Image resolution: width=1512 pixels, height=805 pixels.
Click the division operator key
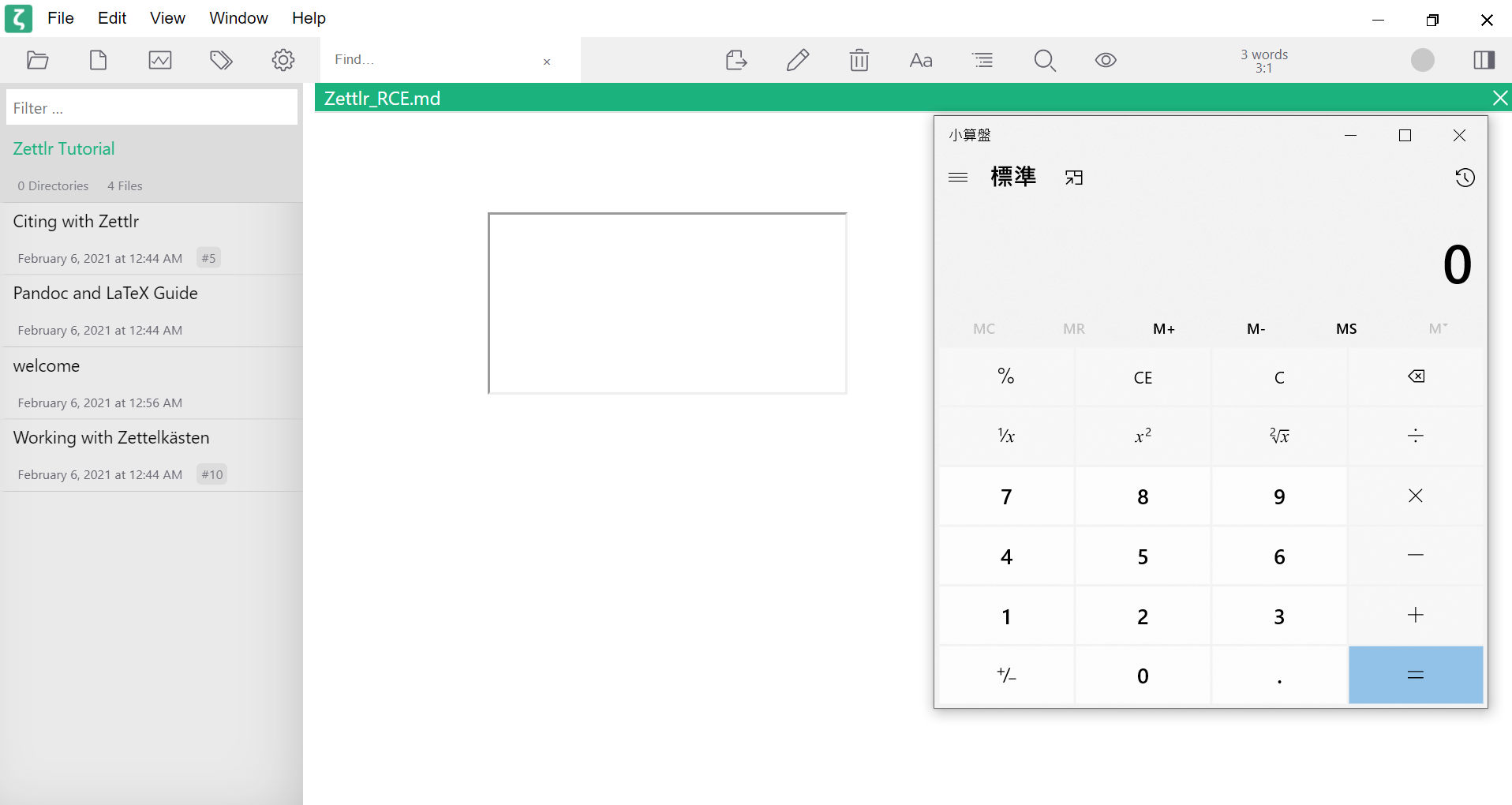click(1416, 436)
